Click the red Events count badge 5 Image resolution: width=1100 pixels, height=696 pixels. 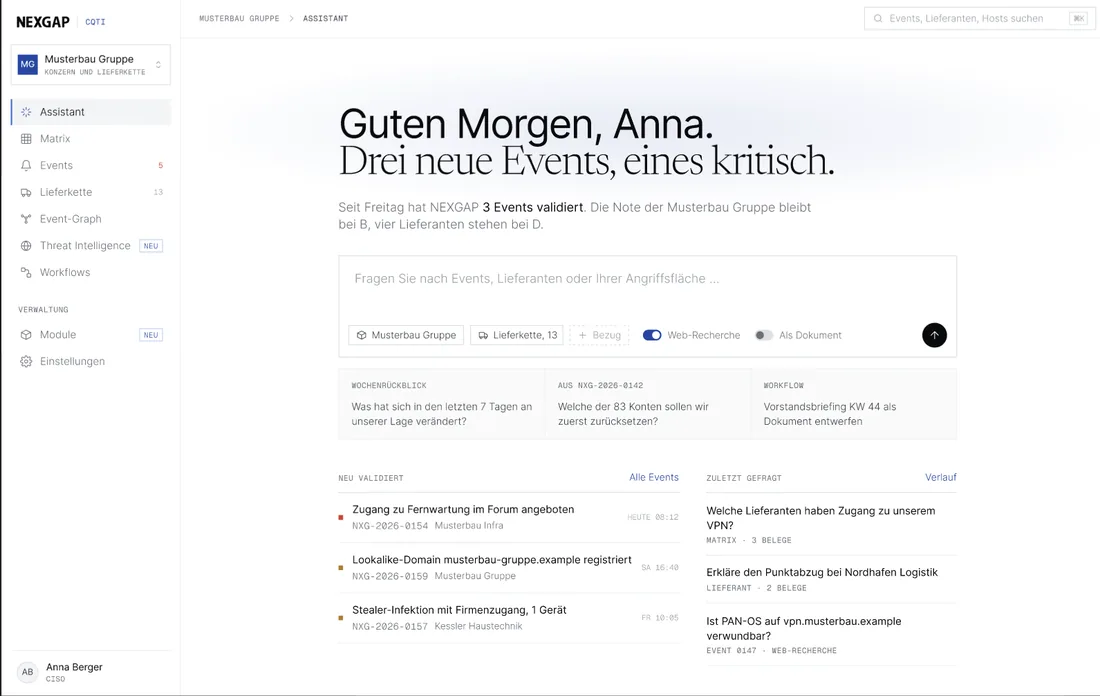point(161,166)
